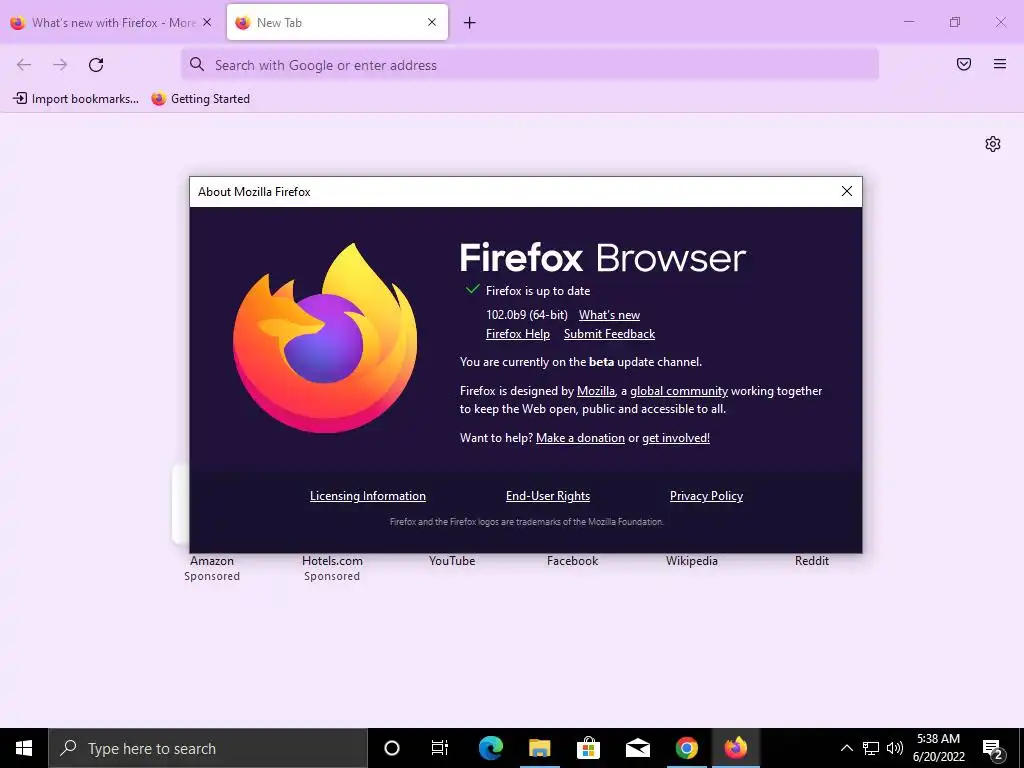
Task: Open the Facebook shortcut
Action: point(572,560)
